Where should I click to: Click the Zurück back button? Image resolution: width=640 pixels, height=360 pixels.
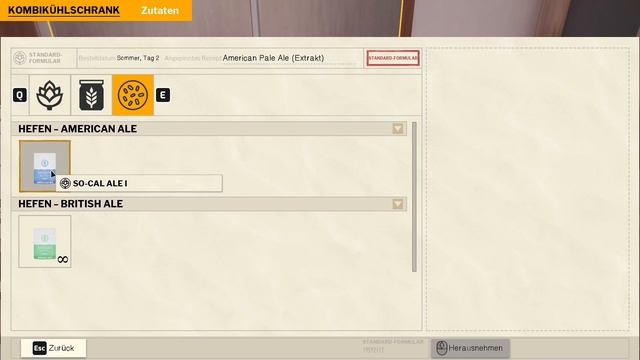[x=53, y=348]
